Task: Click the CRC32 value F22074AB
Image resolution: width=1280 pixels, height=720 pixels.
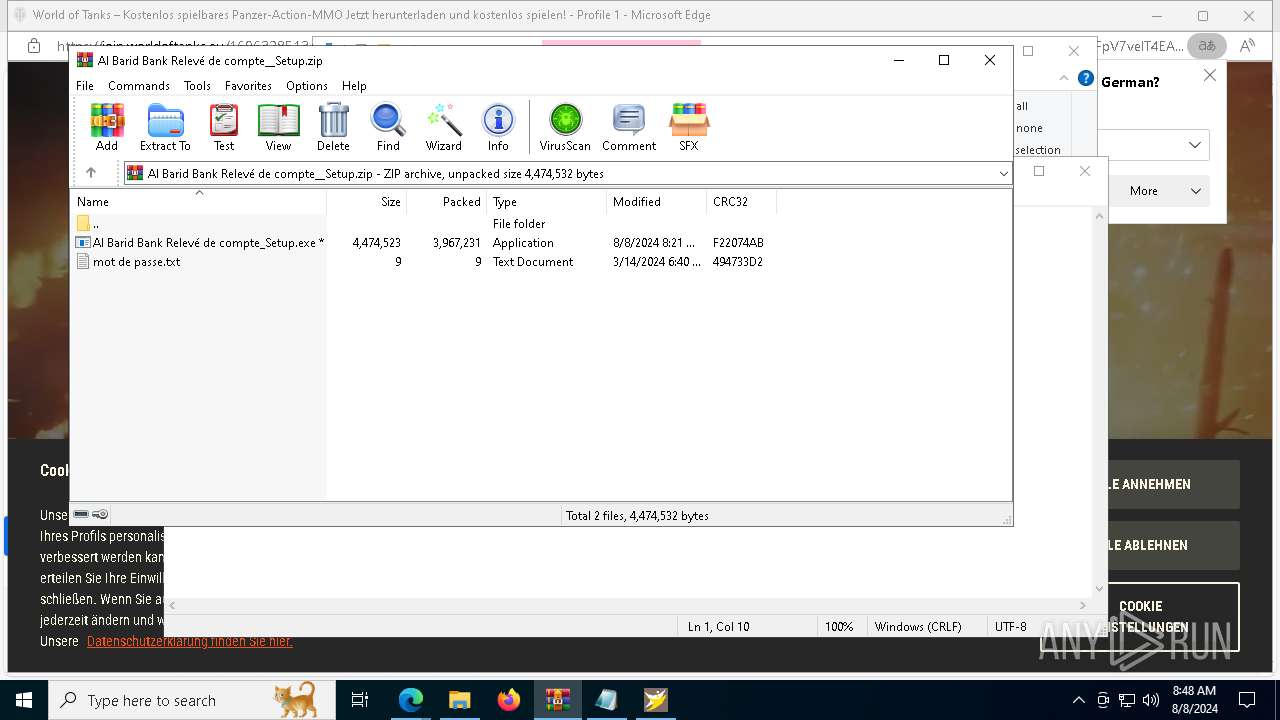Action: [738, 243]
